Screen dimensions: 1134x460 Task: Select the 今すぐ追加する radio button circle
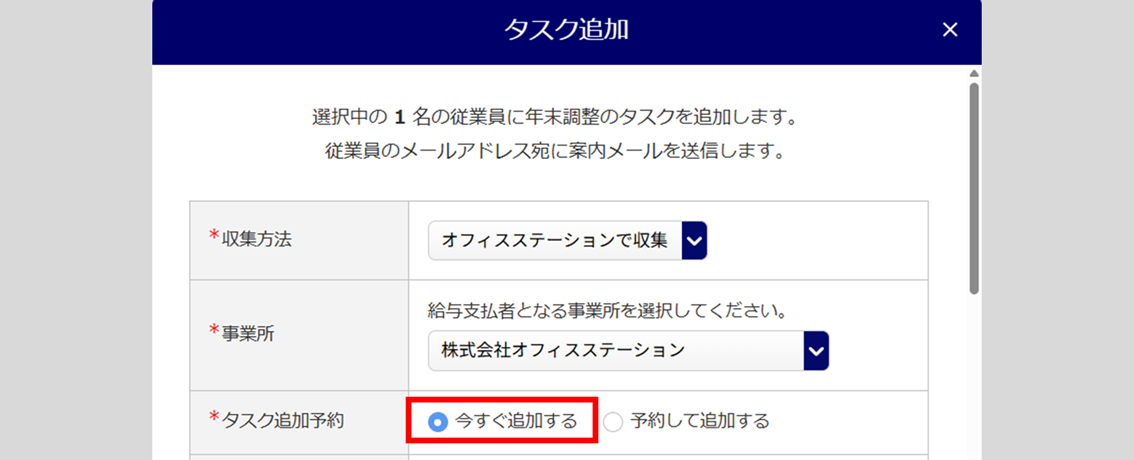(x=437, y=422)
